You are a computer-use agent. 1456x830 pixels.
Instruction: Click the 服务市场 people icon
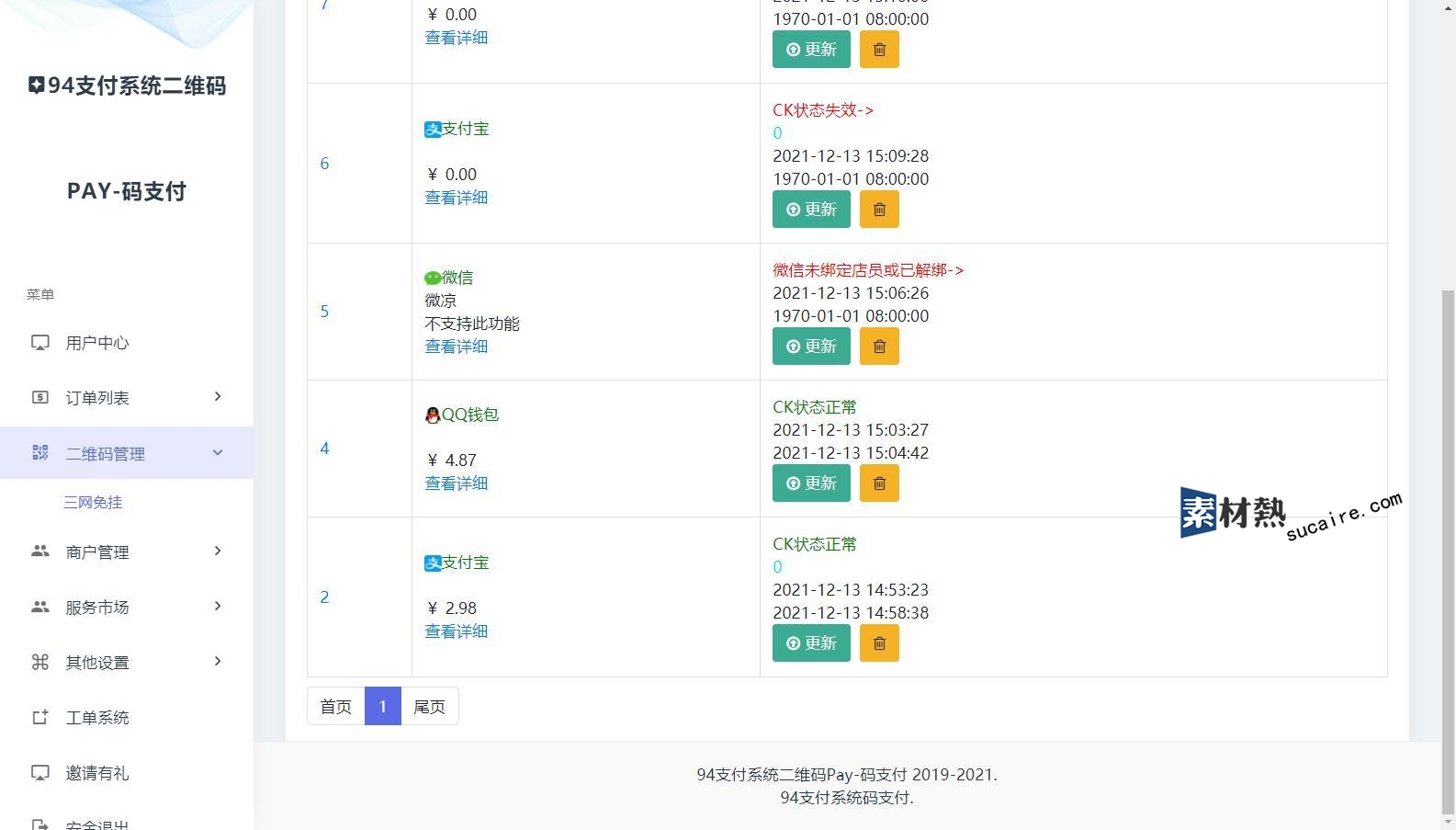(40, 607)
